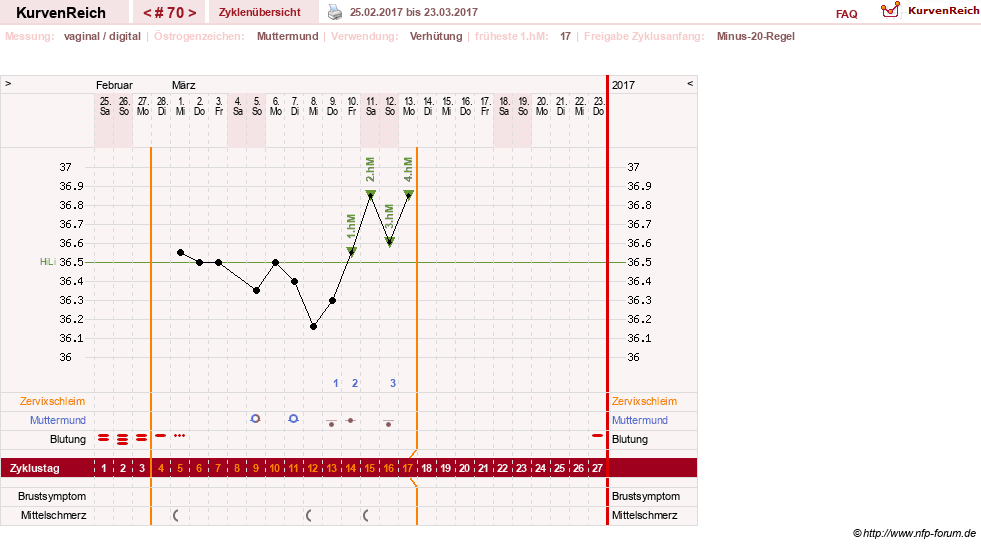981x545 pixels.
Task: Click the bleeding dash on cycle day 27
Action: click(x=597, y=435)
